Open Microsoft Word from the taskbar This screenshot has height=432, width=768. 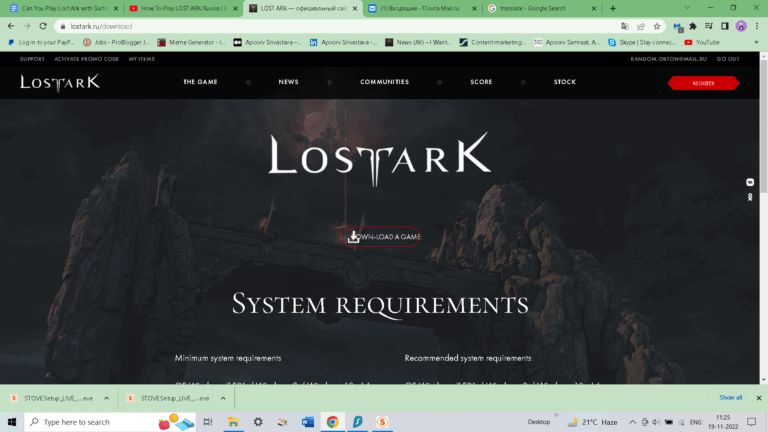click(x=307, y=422)
